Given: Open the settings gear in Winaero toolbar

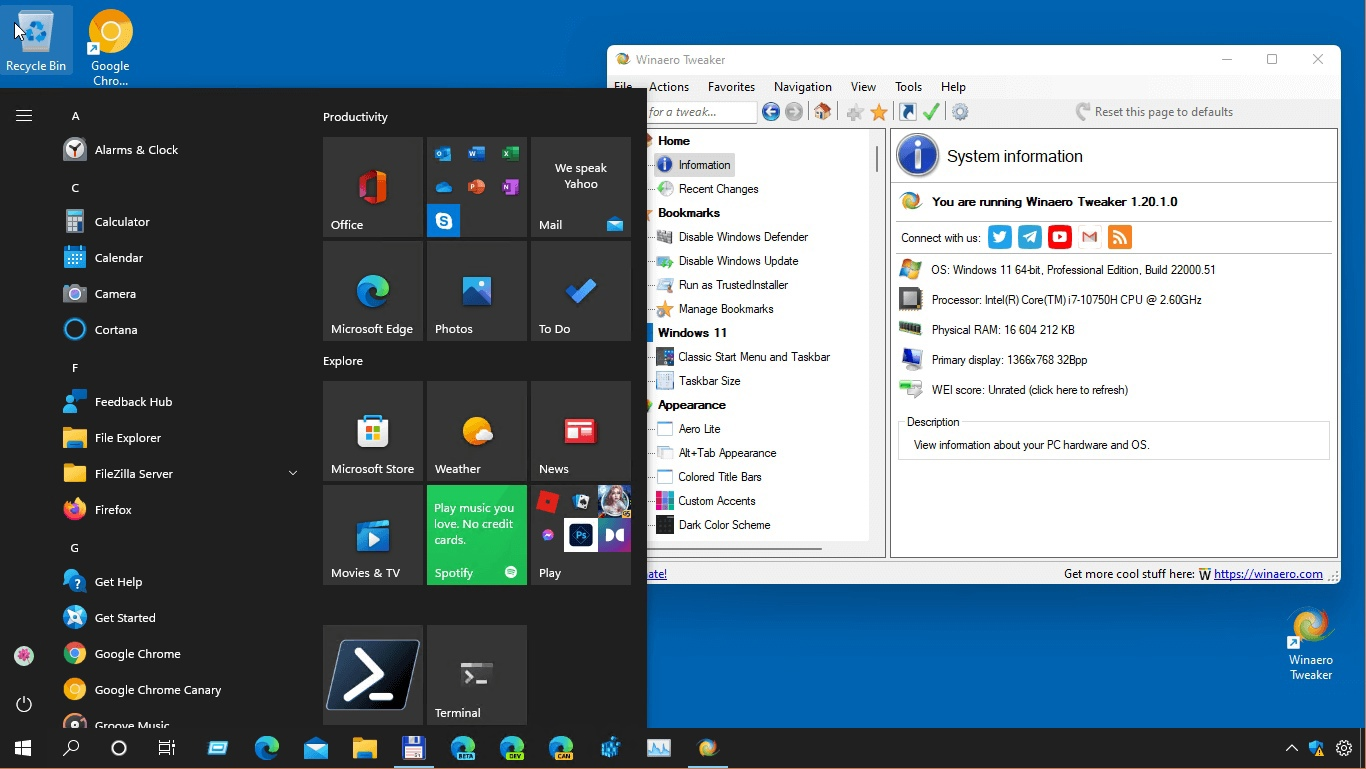Looking at the screenshot, I should [960, 112].
